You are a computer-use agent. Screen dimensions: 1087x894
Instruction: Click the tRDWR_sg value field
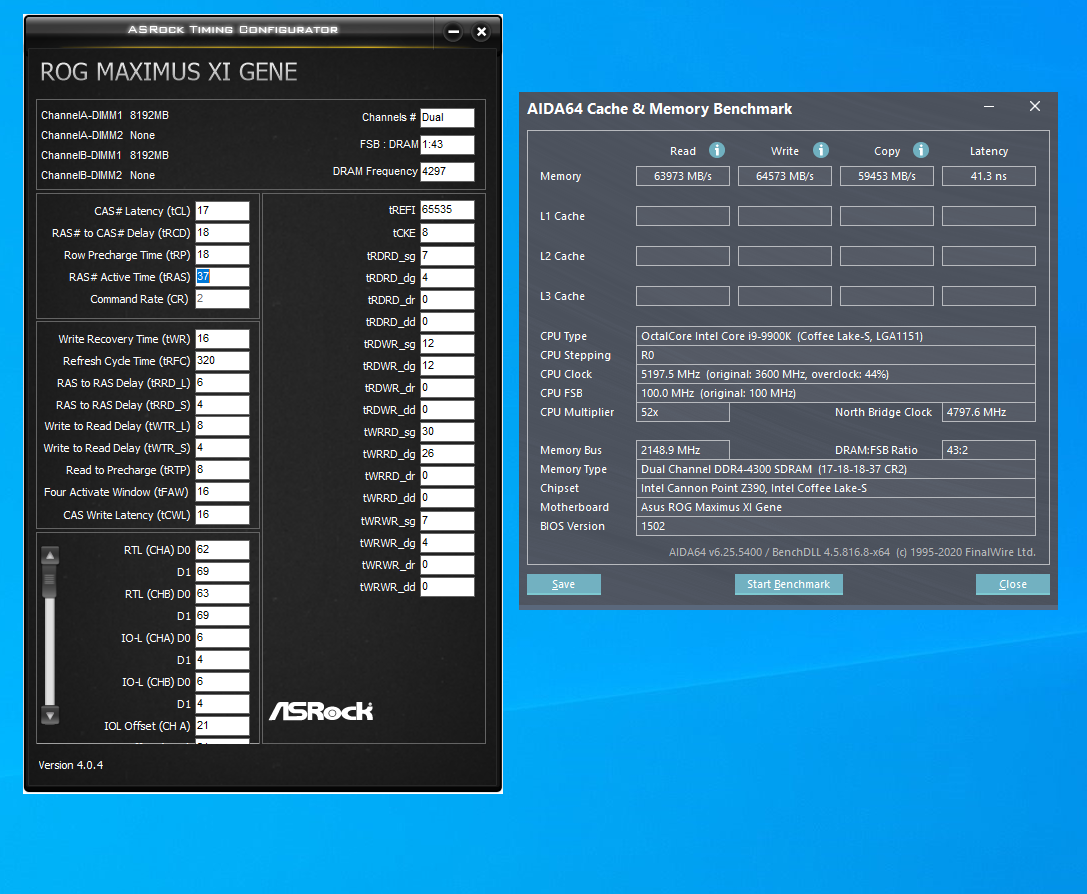click(x=447, y=344)
